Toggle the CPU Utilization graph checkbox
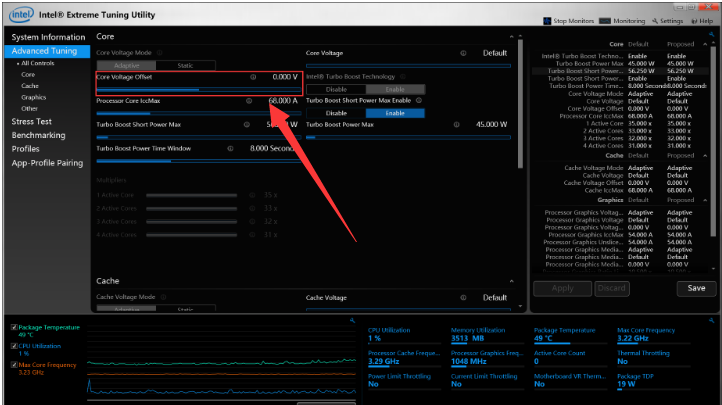722x405 pixels. (14, 346)
